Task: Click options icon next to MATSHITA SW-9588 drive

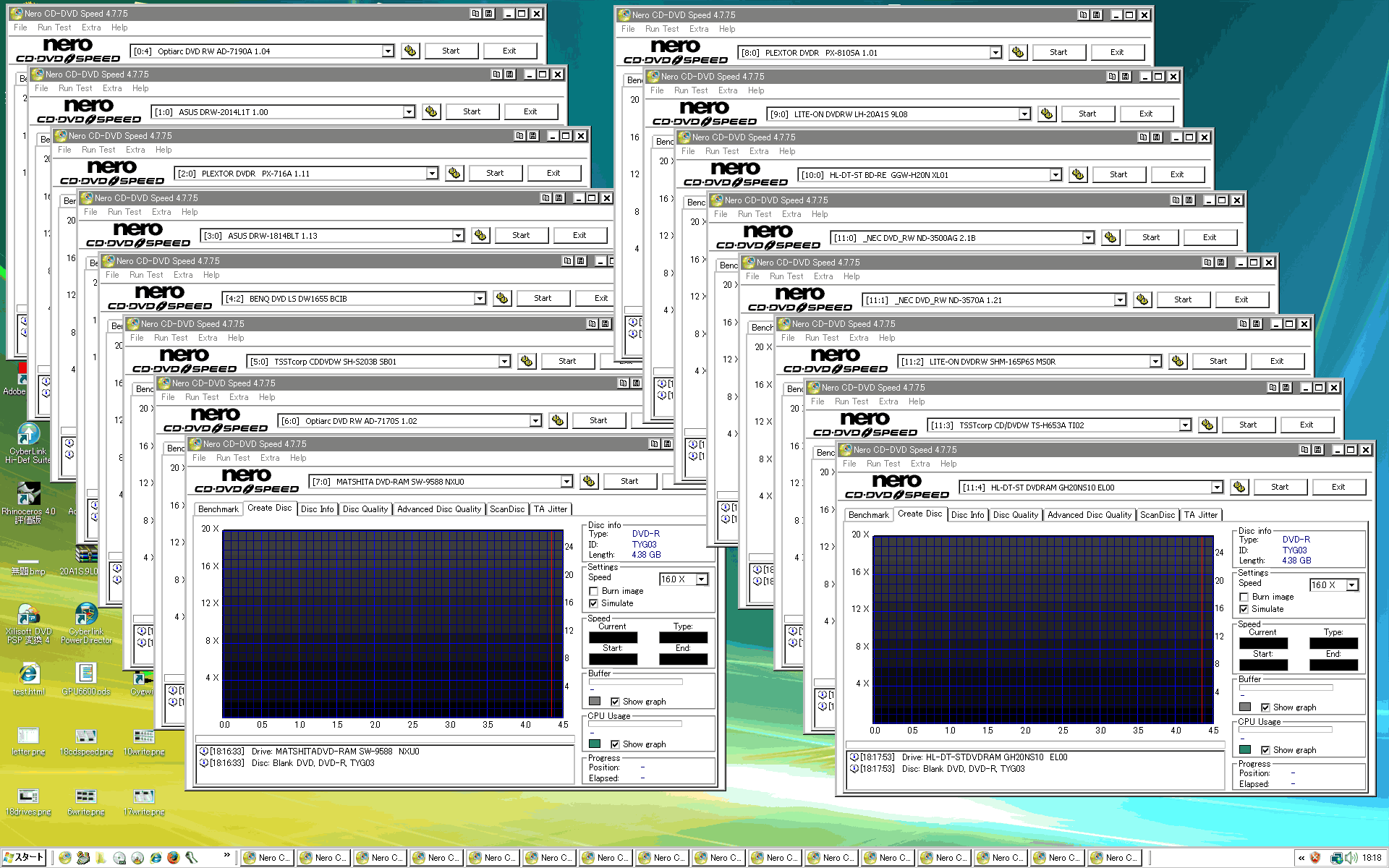Action: [x=589, y=482]
